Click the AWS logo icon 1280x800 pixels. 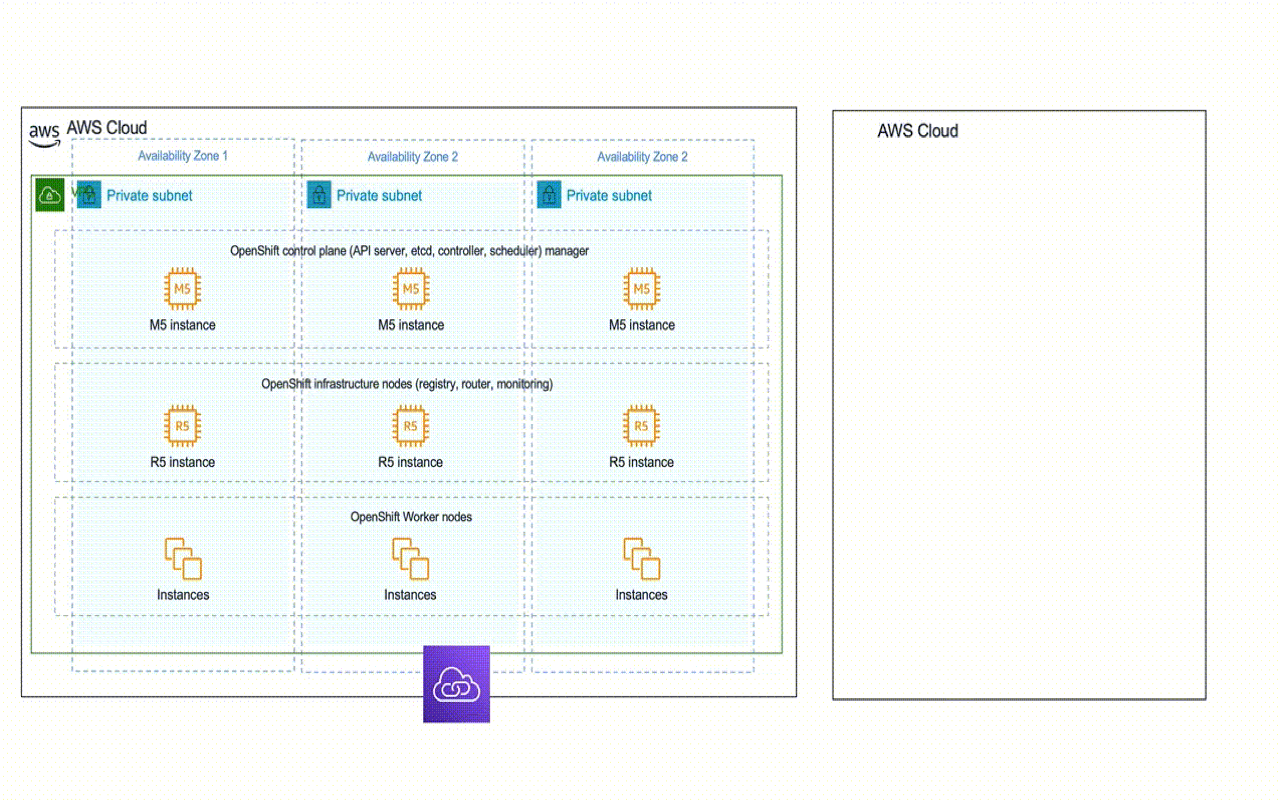[44, 134]
